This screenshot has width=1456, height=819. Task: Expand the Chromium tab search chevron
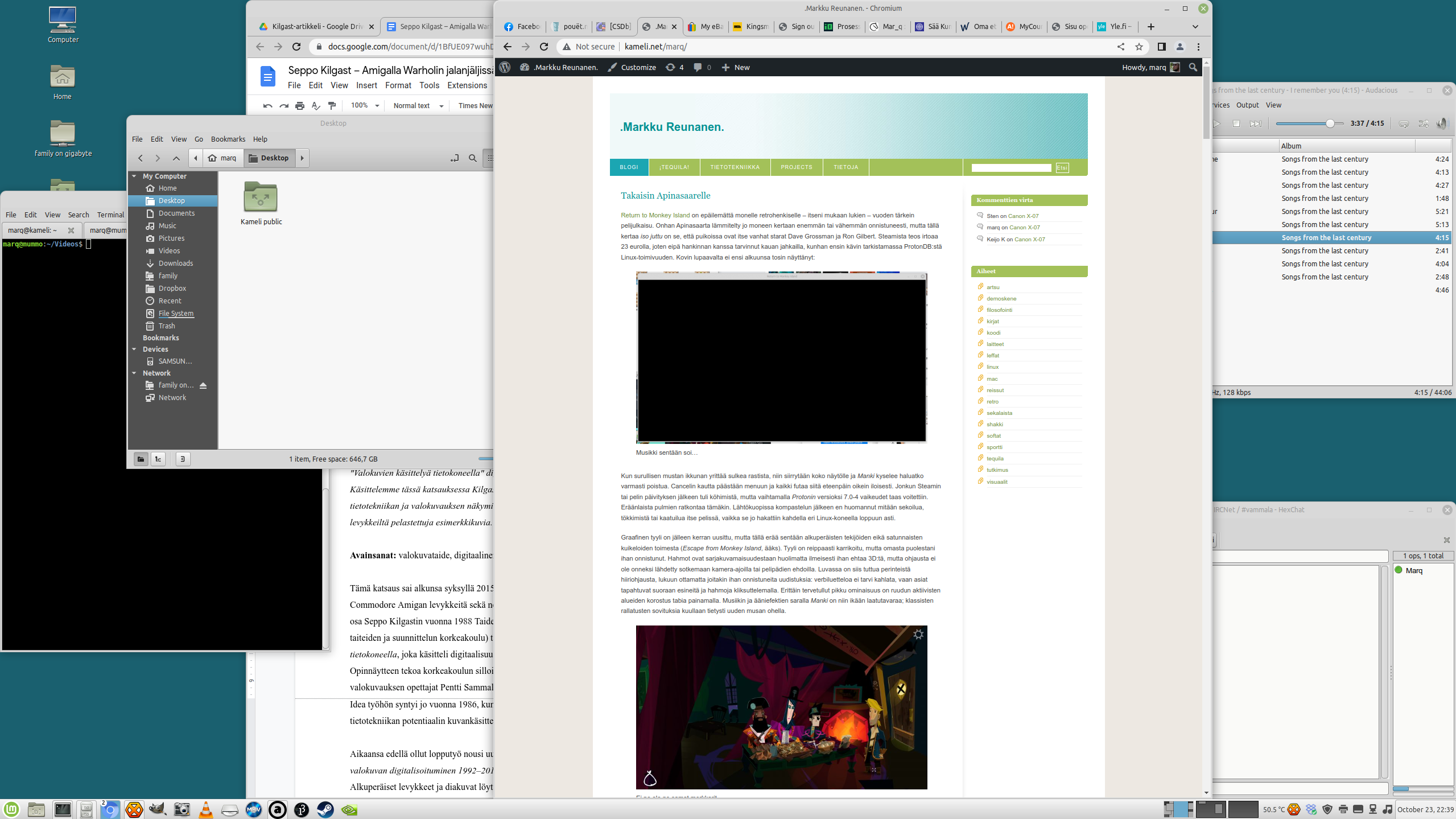1195,26
